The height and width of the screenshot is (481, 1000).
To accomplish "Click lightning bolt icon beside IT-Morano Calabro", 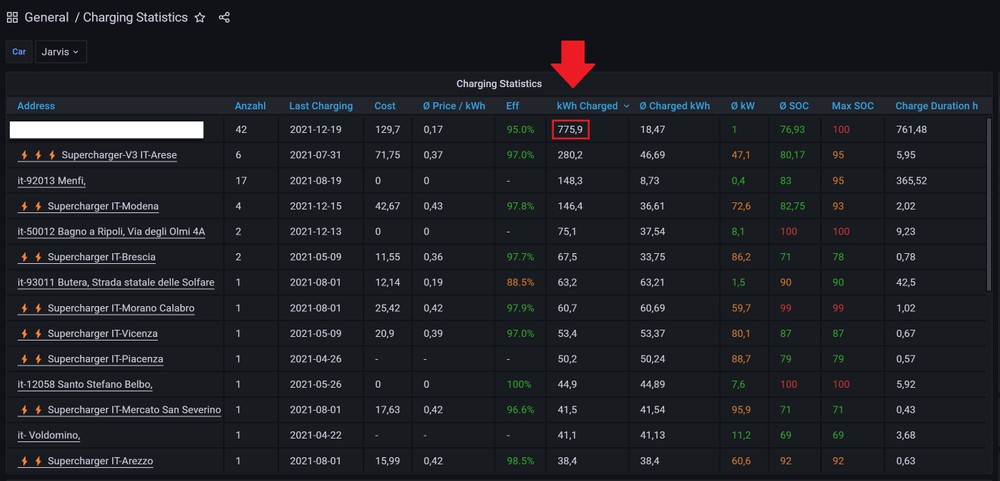I will [x=31, y=308].
